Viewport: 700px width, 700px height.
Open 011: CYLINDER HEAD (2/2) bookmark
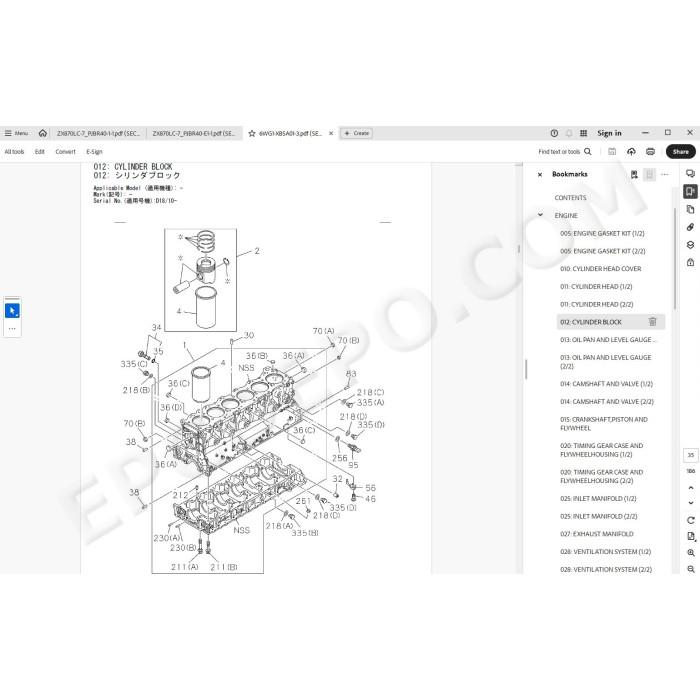[x=596, y=304]
